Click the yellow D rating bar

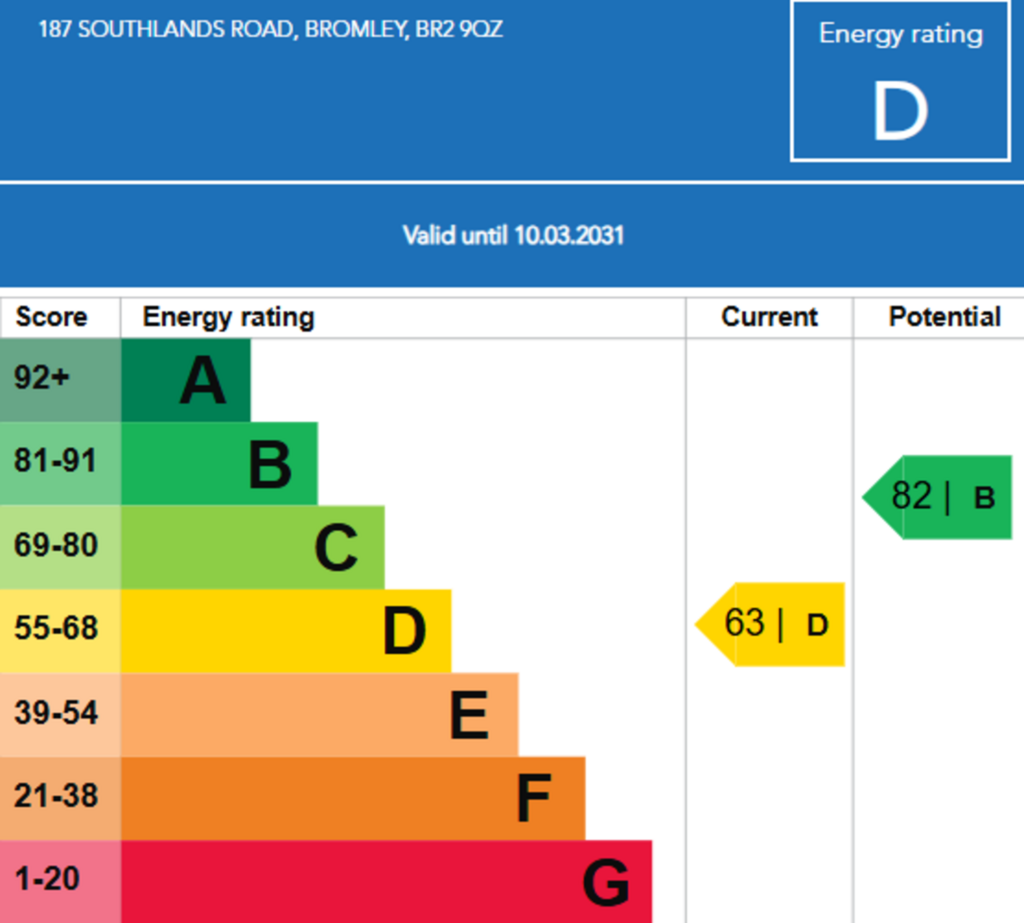pos(286,631)
